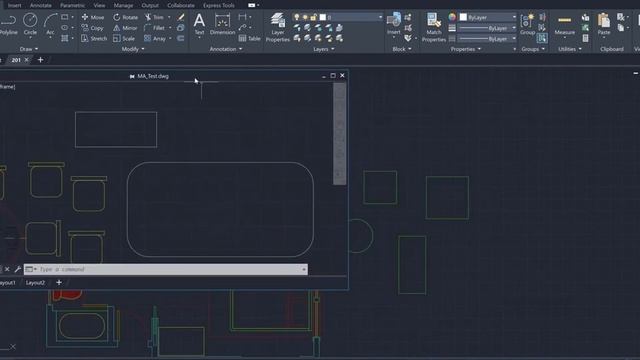This screenshot has height=360, width=640.
Task: Open the object color picker wheel
Action: (x=452, y=17)
